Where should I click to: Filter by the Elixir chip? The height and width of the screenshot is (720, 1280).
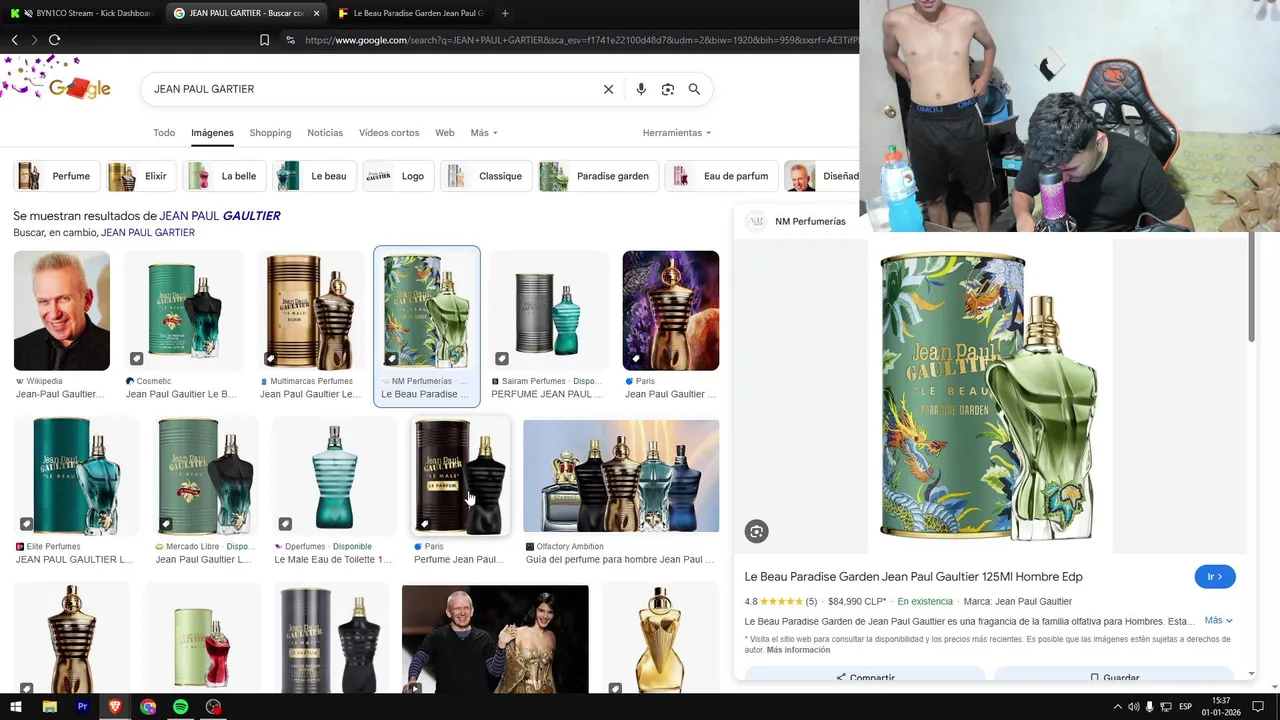141,176
